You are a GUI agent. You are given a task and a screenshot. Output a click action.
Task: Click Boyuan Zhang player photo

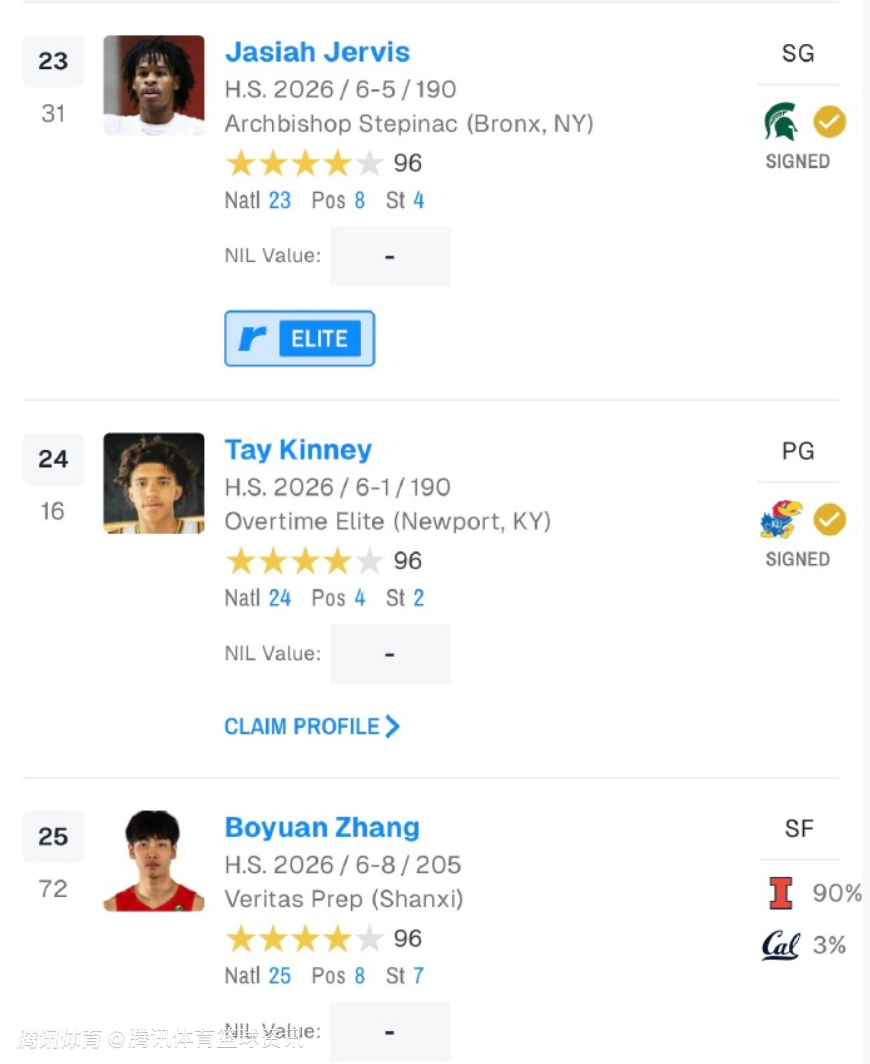click(x=154, y=861)
